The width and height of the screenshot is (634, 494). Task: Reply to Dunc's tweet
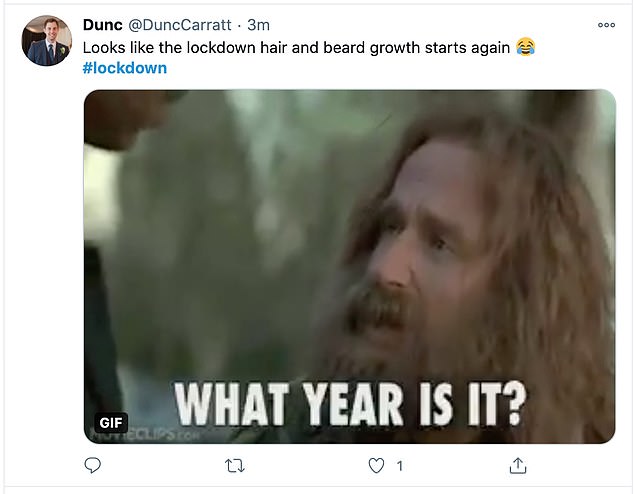93,466
